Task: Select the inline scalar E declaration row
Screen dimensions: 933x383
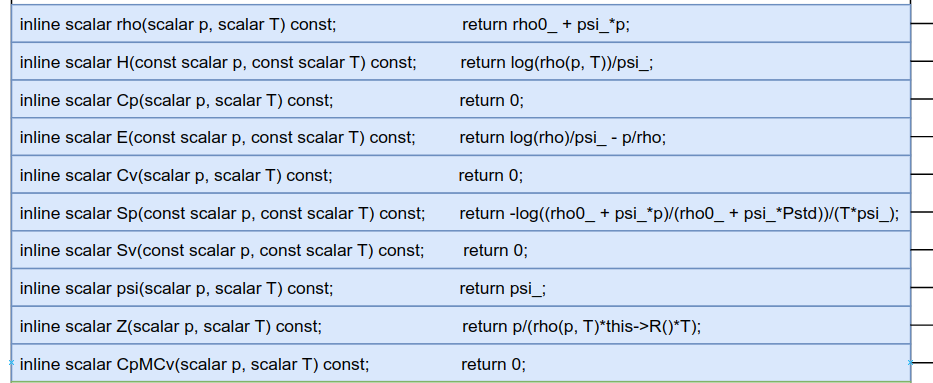Action: [461, 137]
